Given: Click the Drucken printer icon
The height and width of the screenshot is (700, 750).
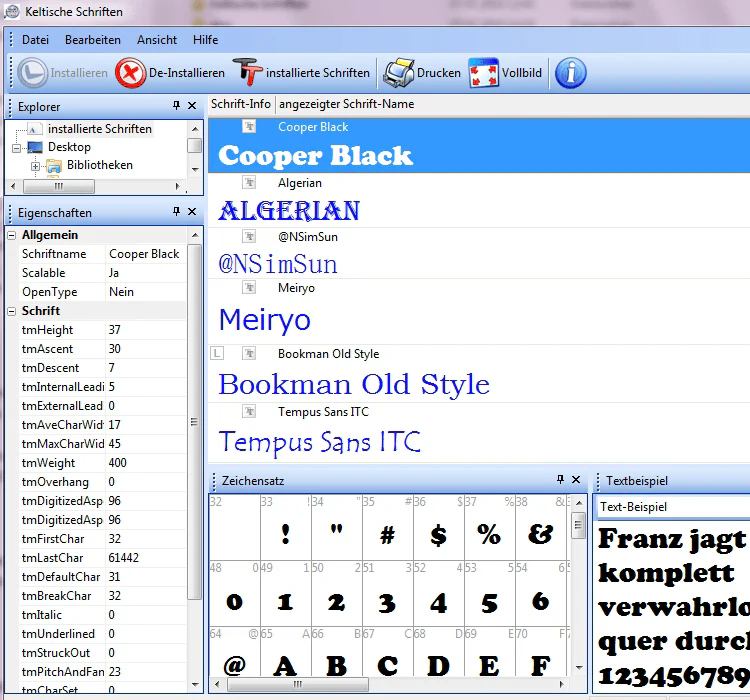Looking at the screenshot, I should (x=398, y=73).
